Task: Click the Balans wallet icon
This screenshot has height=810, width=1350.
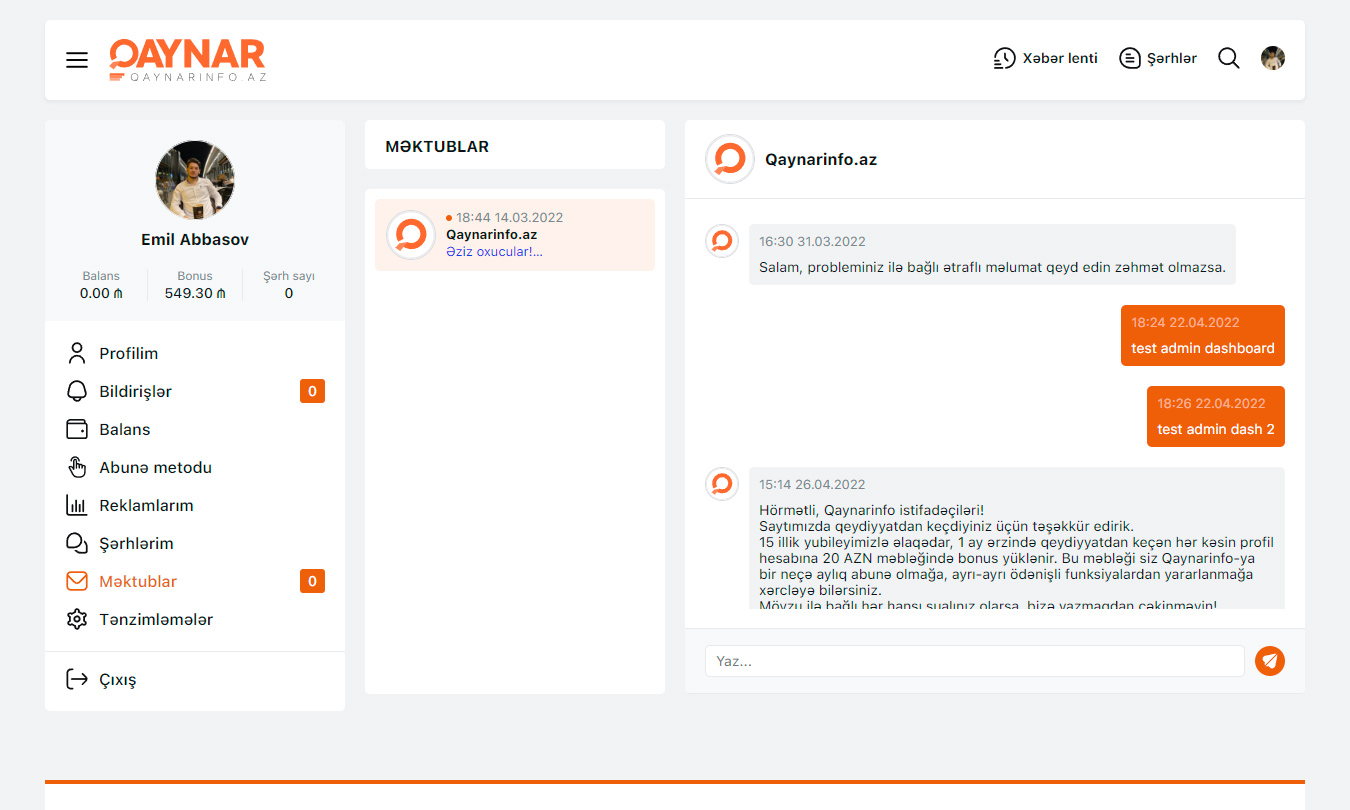Action: click(77, 429)
